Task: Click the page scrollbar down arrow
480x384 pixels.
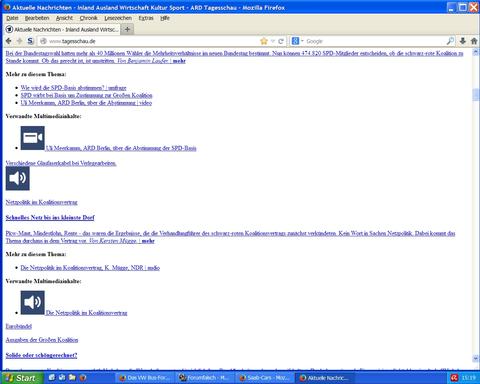Action: pos(476,359)
